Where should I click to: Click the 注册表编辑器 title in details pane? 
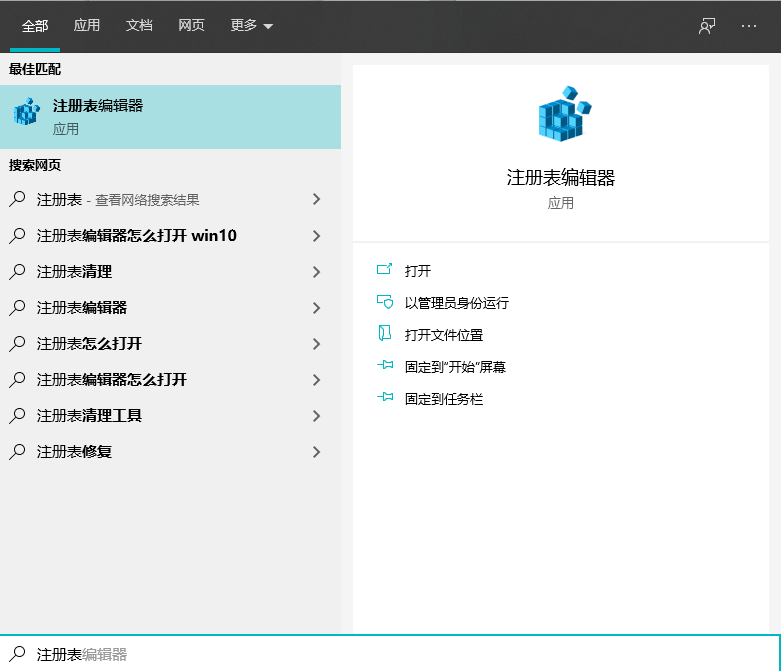561,177
